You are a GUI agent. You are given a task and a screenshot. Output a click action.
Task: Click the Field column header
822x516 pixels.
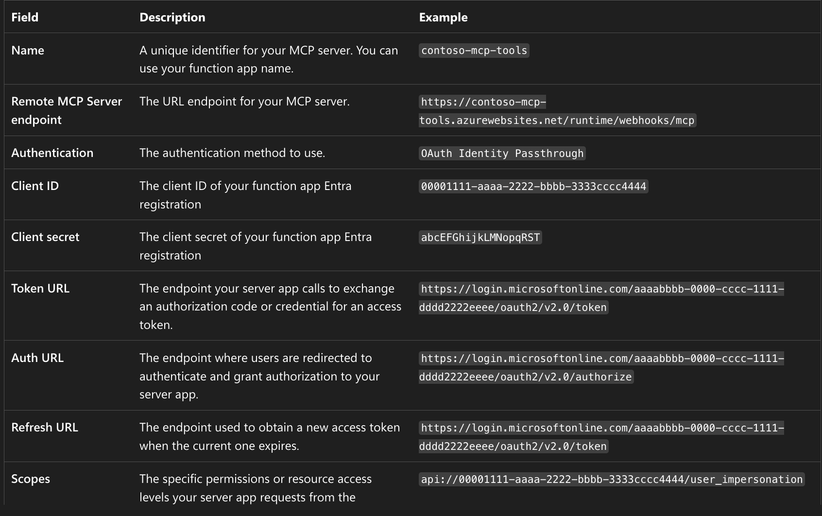(25, 17)
